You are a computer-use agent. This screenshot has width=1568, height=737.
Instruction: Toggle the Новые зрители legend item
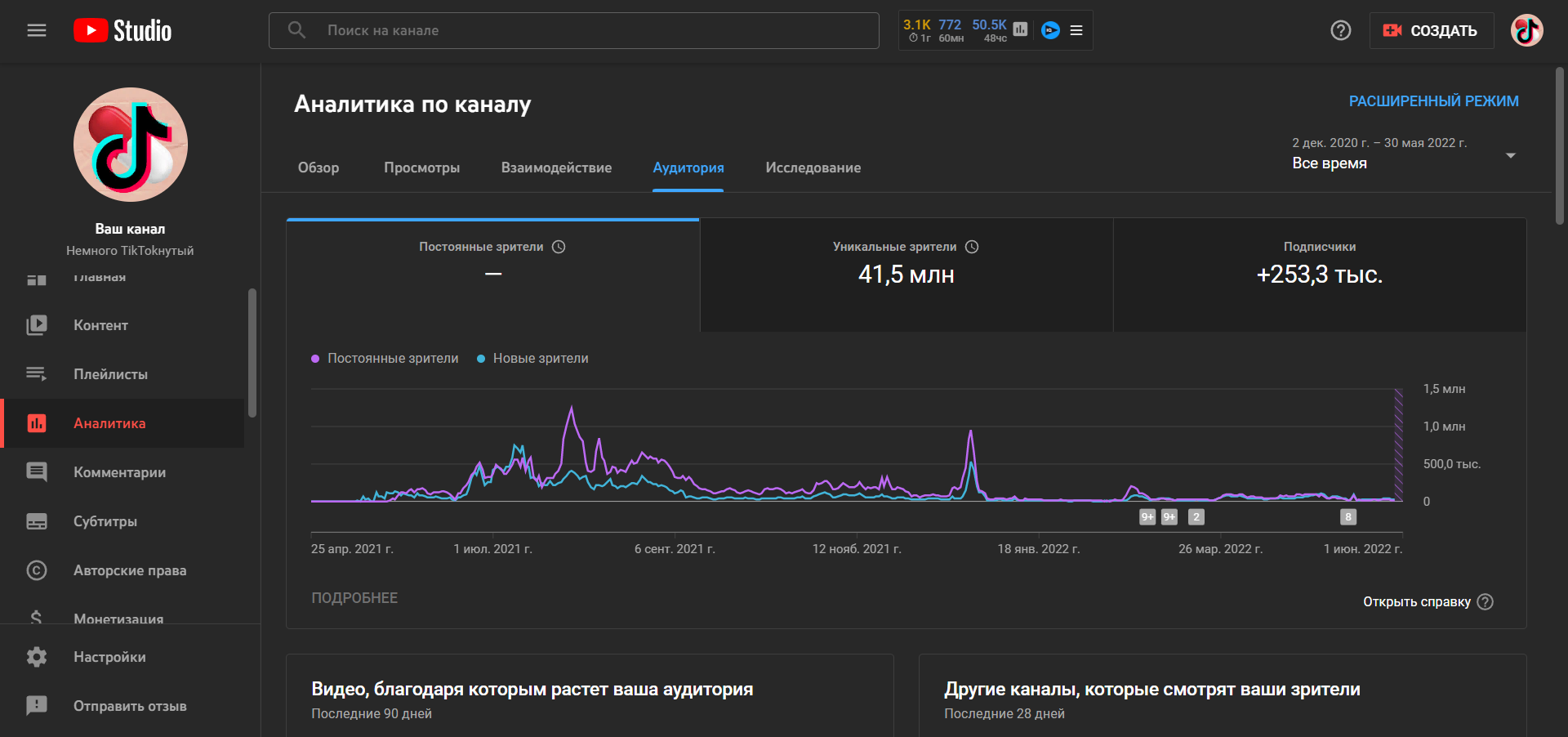[532, 359]
